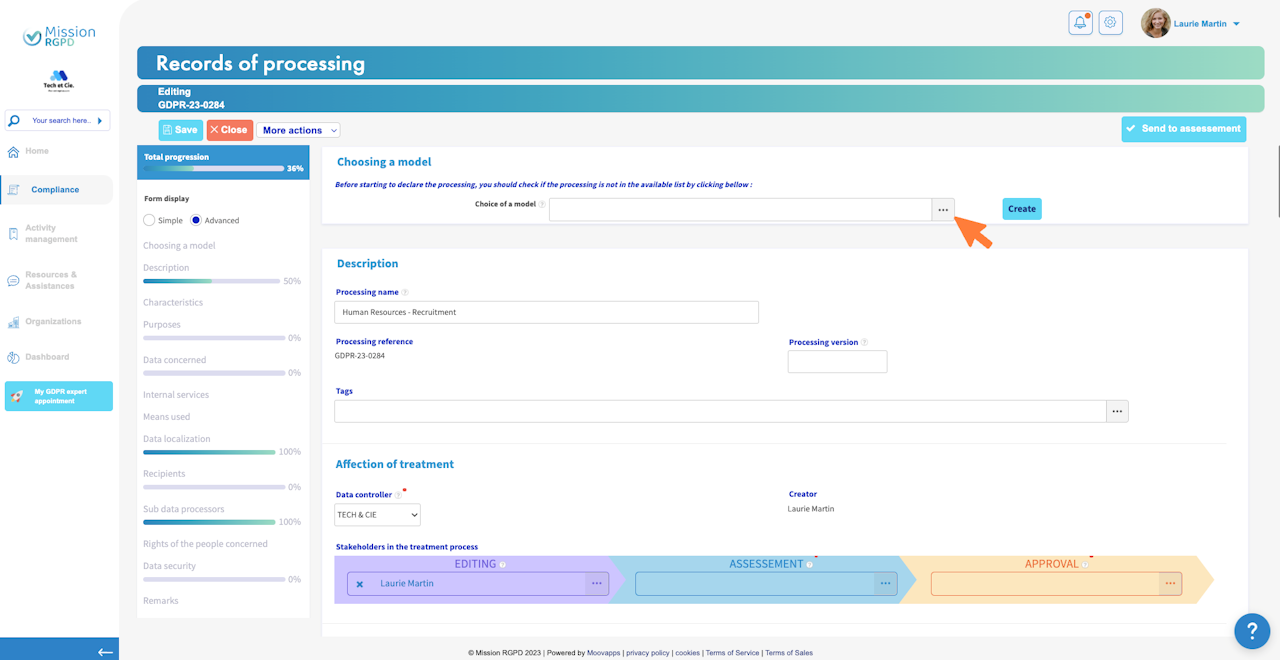
Task: Expand the More actions dropdown
Action: [x=298, y=130]
